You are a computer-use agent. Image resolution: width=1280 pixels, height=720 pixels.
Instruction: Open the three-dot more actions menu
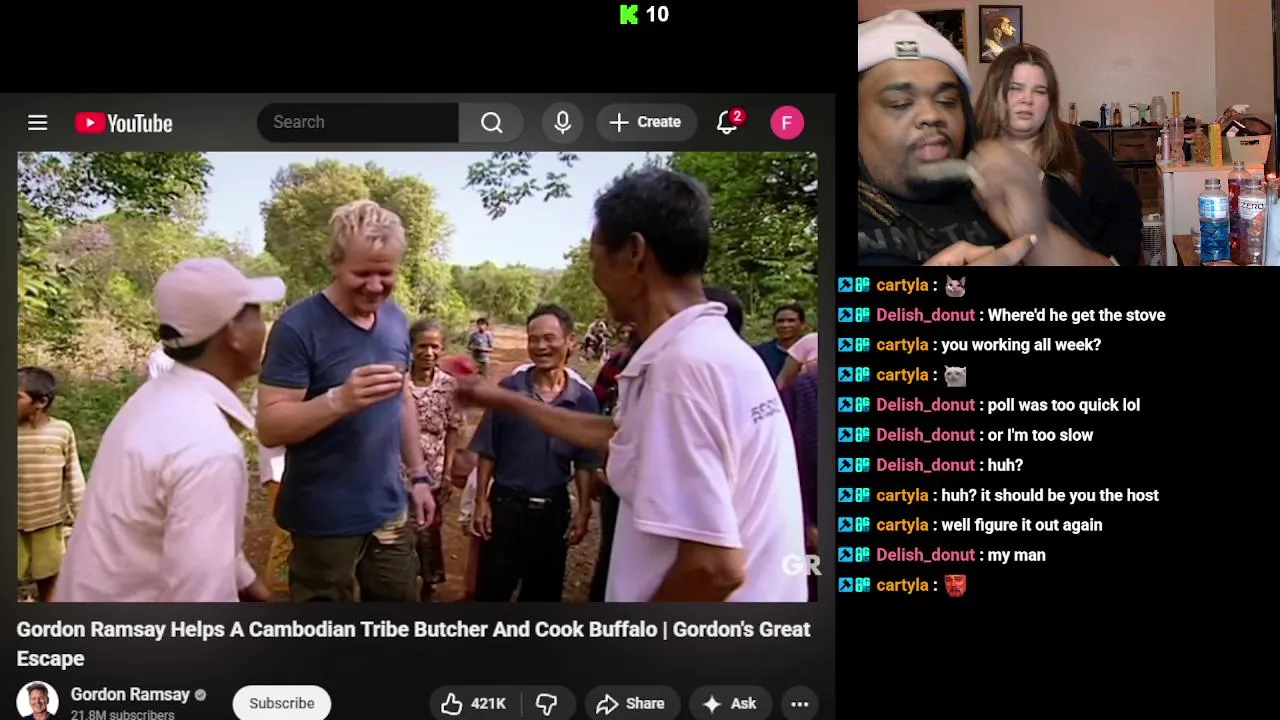click(x=800, y=704)
